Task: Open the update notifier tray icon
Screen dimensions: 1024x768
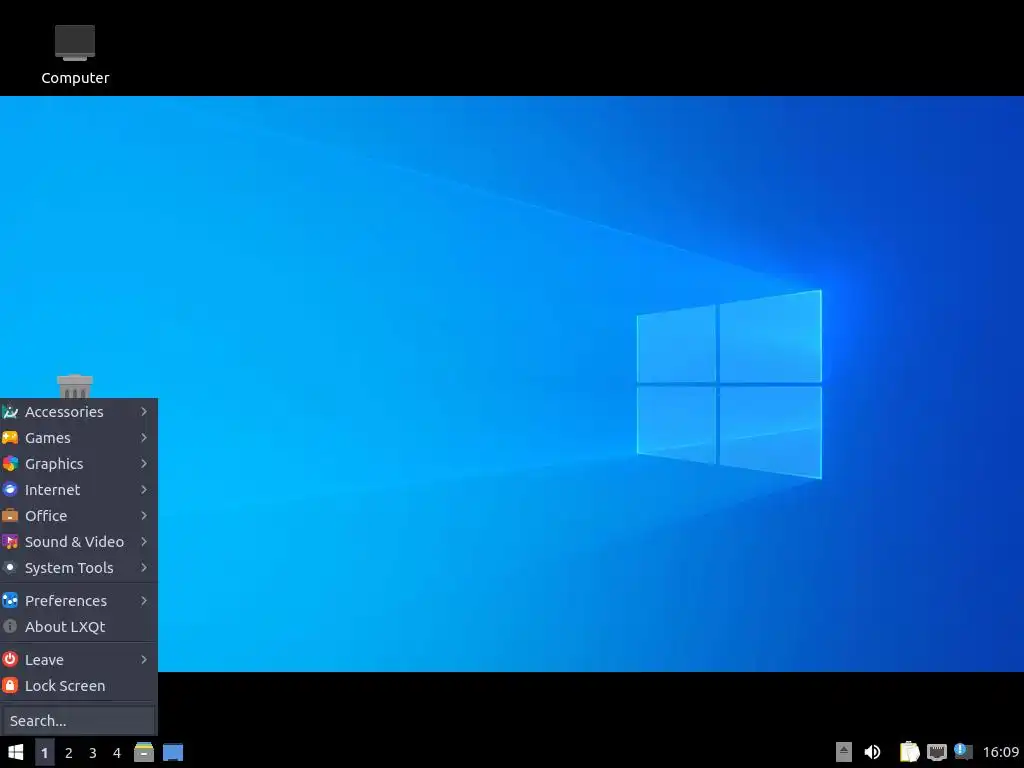Action: pyautogui.click(x=963, y=752)
